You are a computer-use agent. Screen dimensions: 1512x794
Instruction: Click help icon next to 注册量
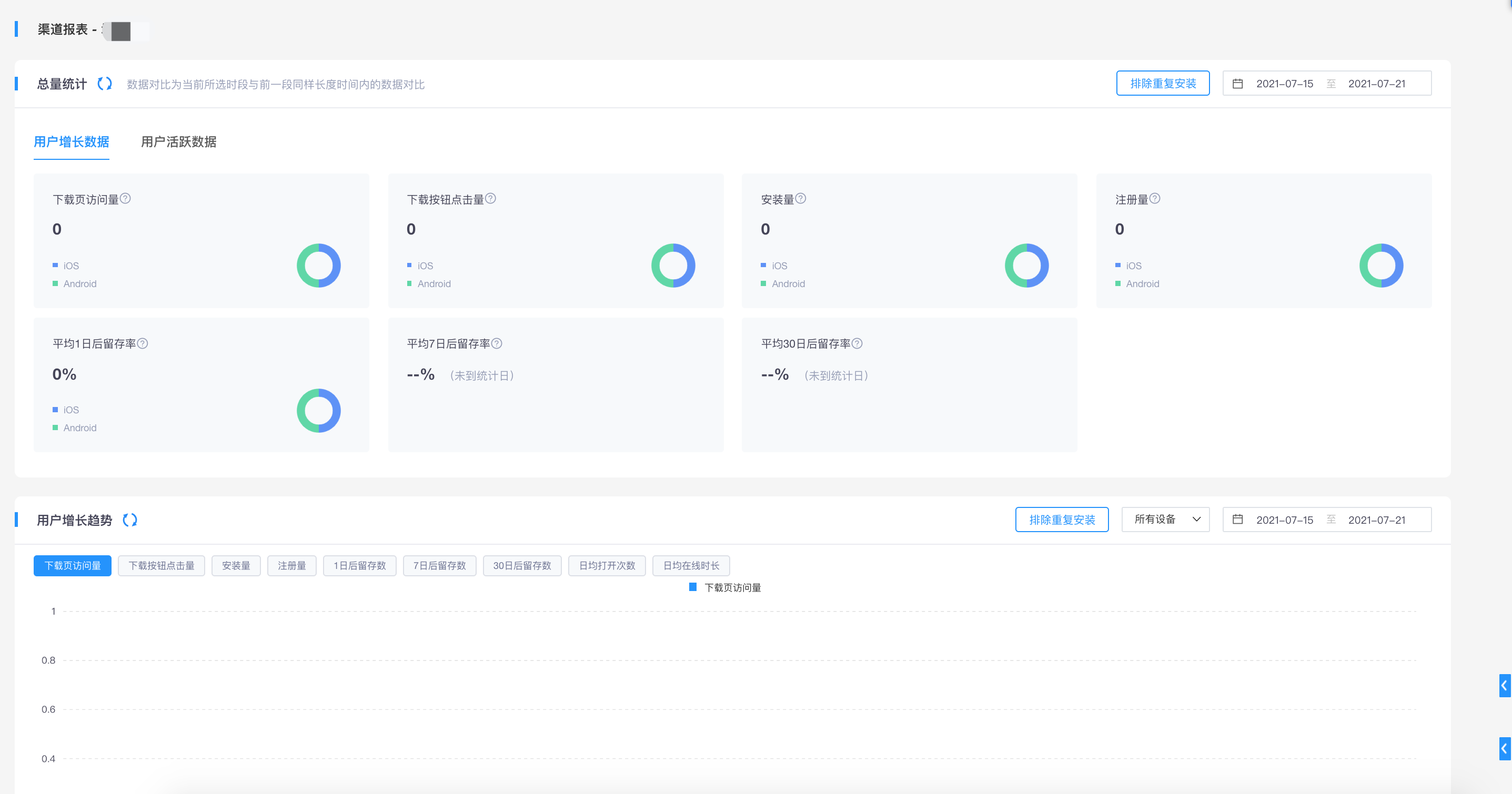coord(1155,199)
